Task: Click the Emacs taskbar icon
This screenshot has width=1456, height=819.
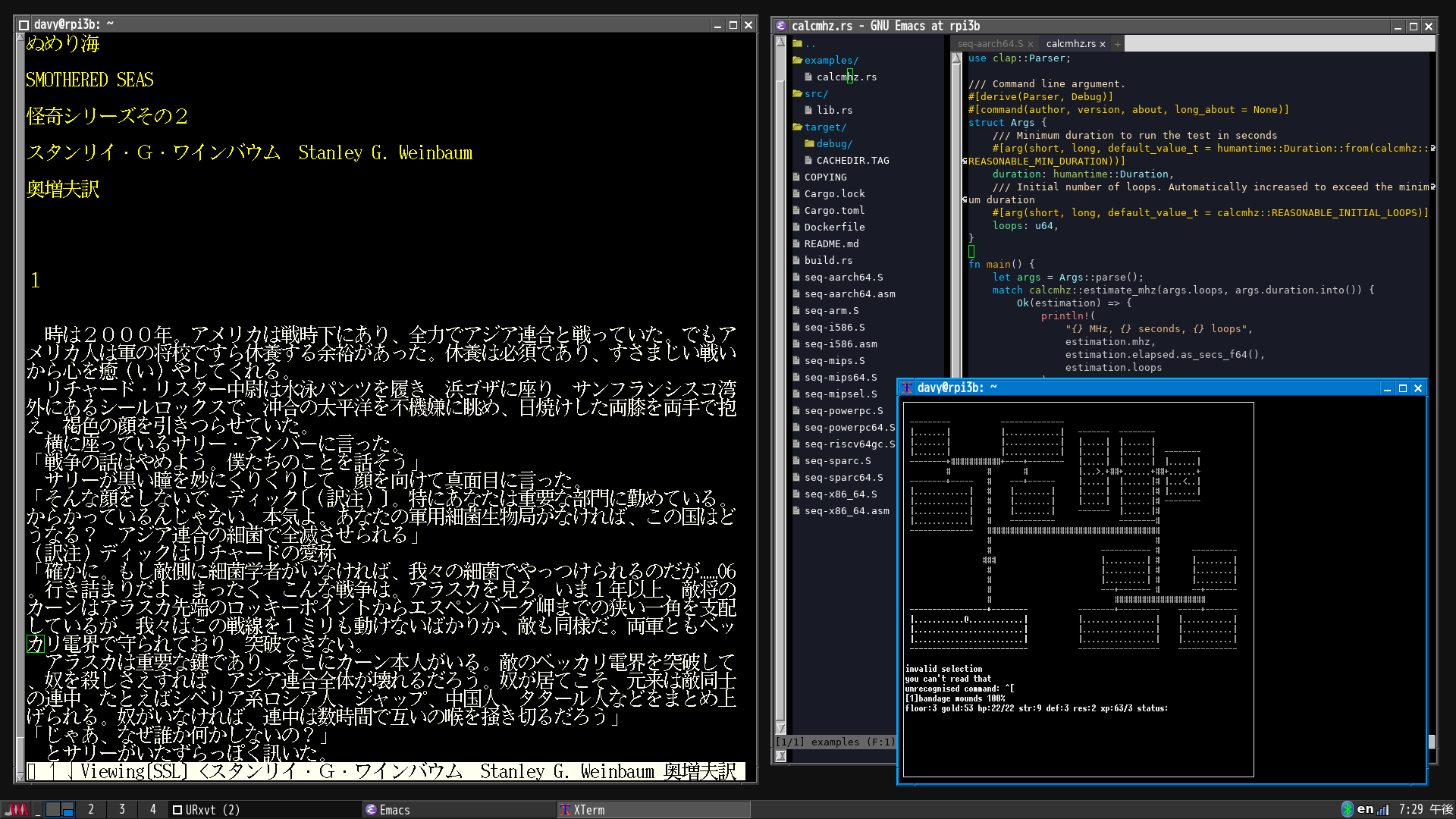Action: tap(371, 810)
